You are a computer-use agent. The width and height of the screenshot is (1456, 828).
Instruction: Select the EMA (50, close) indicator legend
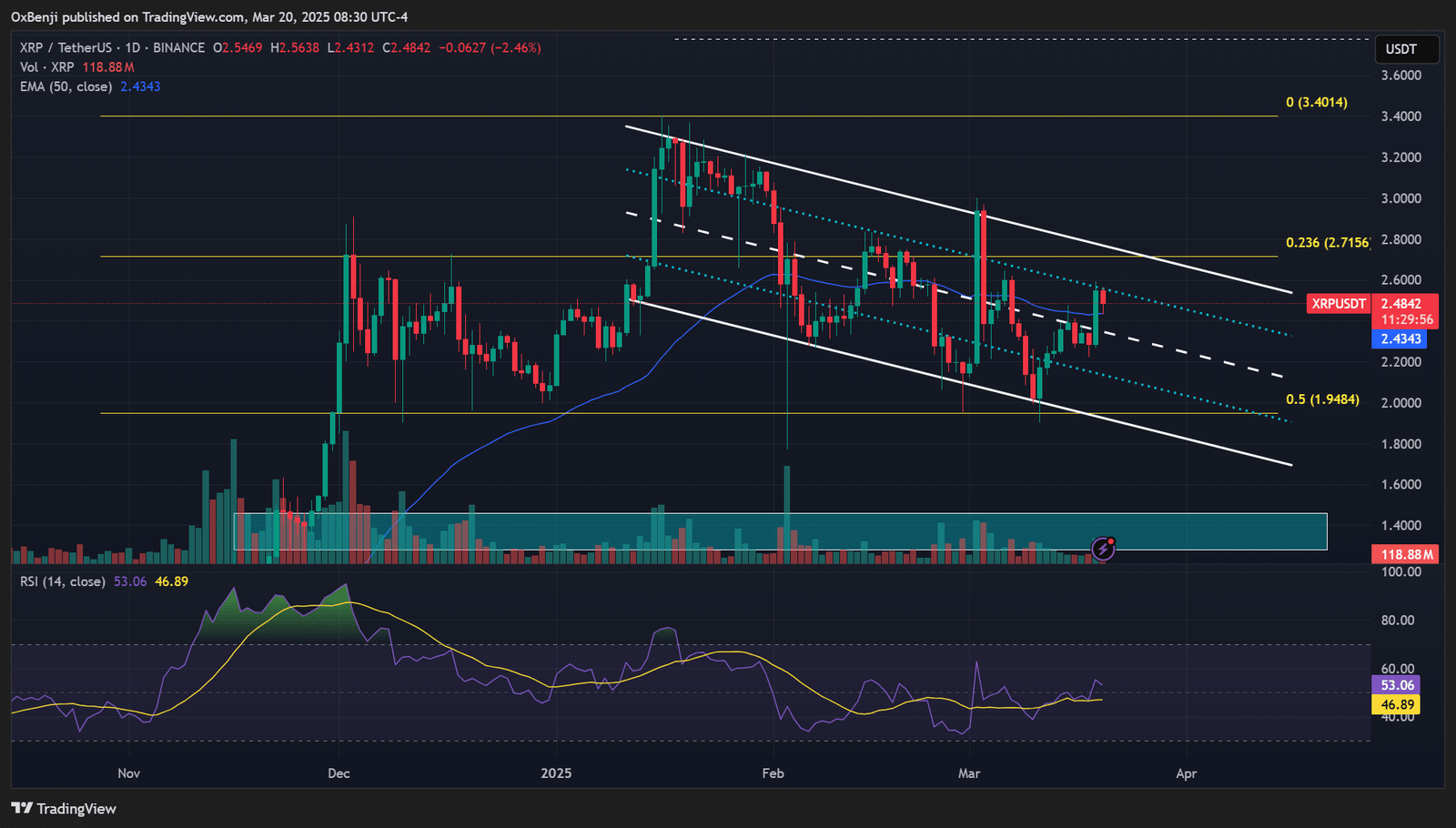[66, 86]
